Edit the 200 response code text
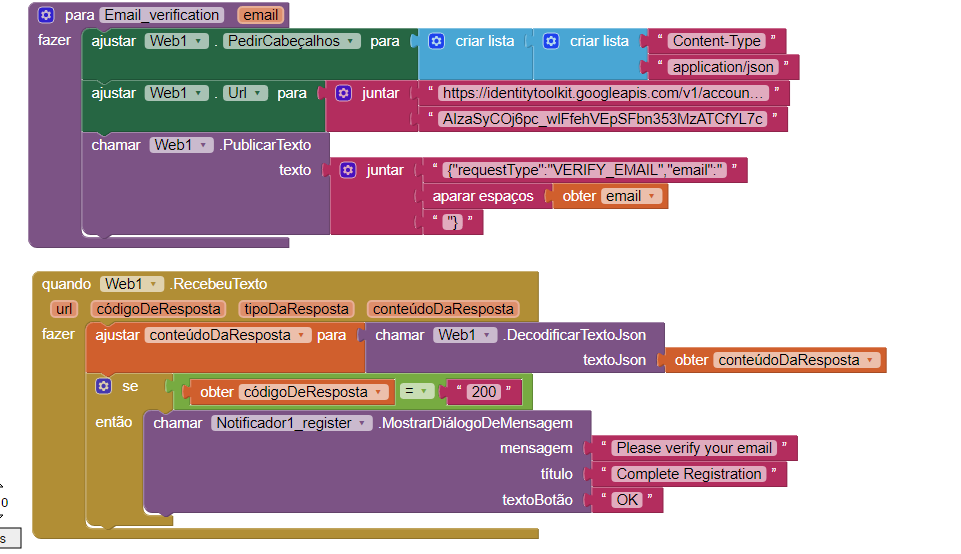The width and height of the screenshot is (961, 554). pos(484,392)
